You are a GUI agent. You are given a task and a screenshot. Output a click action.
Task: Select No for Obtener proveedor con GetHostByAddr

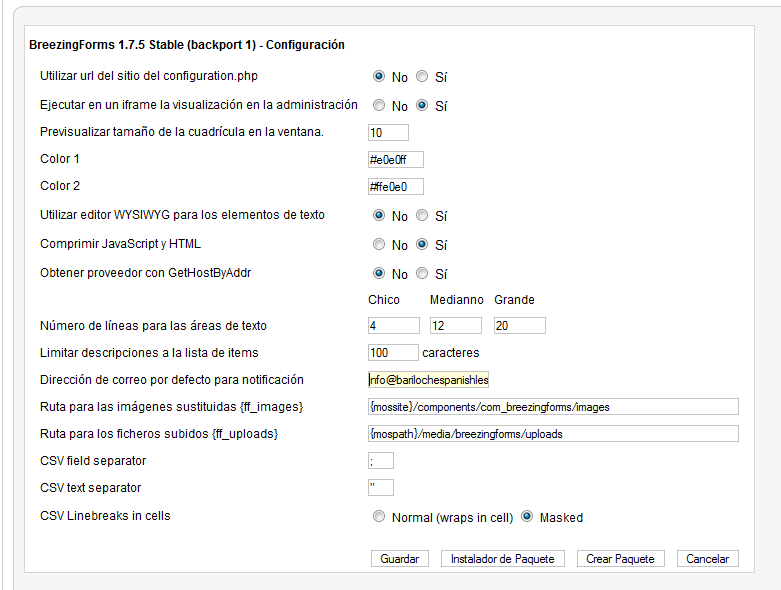[x=379, y=273]
